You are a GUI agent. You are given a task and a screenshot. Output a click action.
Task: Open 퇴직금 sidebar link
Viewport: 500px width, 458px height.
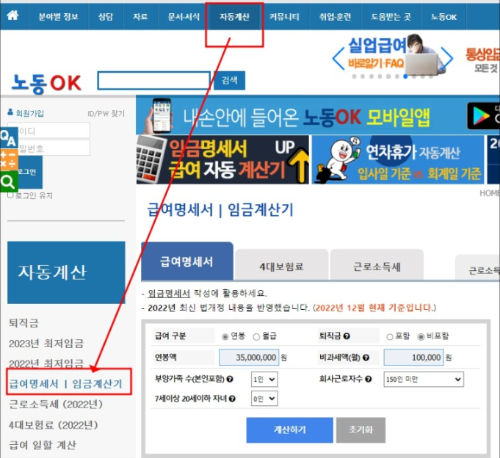[24, 323]
